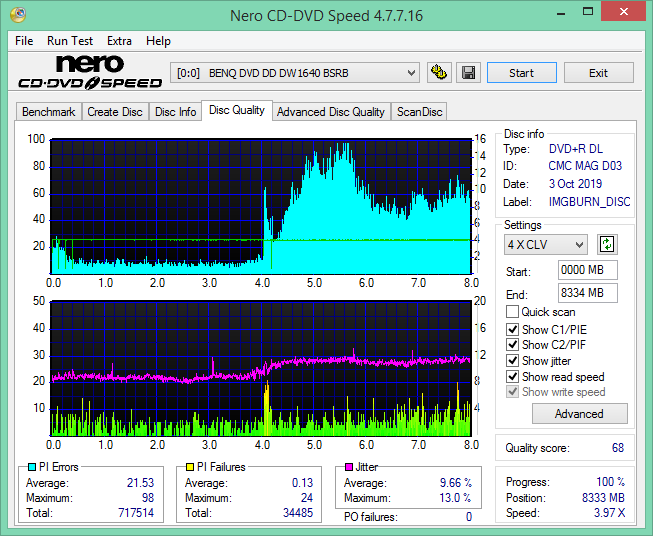Click the Nero CD-DVD Speed logo

[90, 72]
